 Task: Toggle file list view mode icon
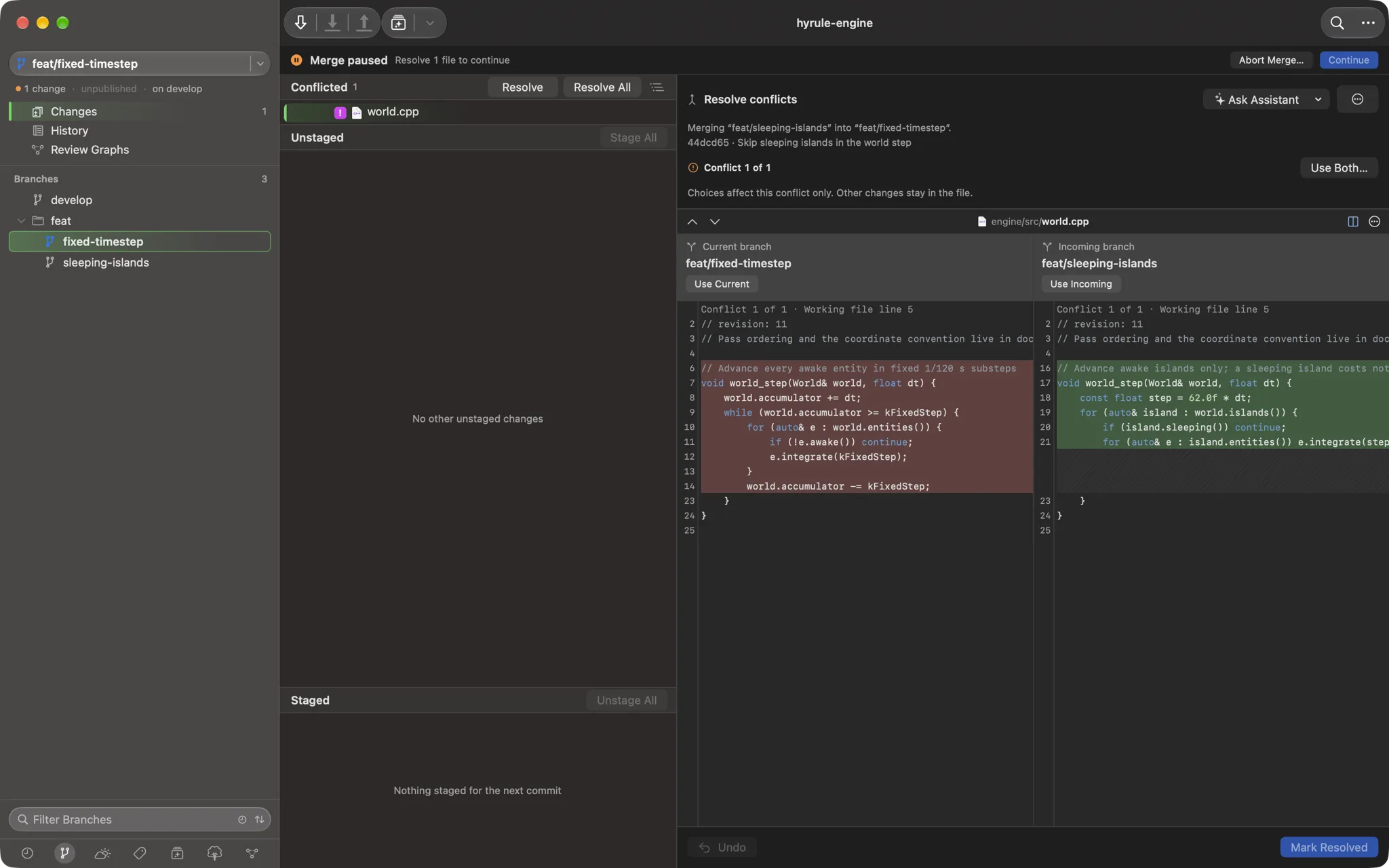point(657,87)
